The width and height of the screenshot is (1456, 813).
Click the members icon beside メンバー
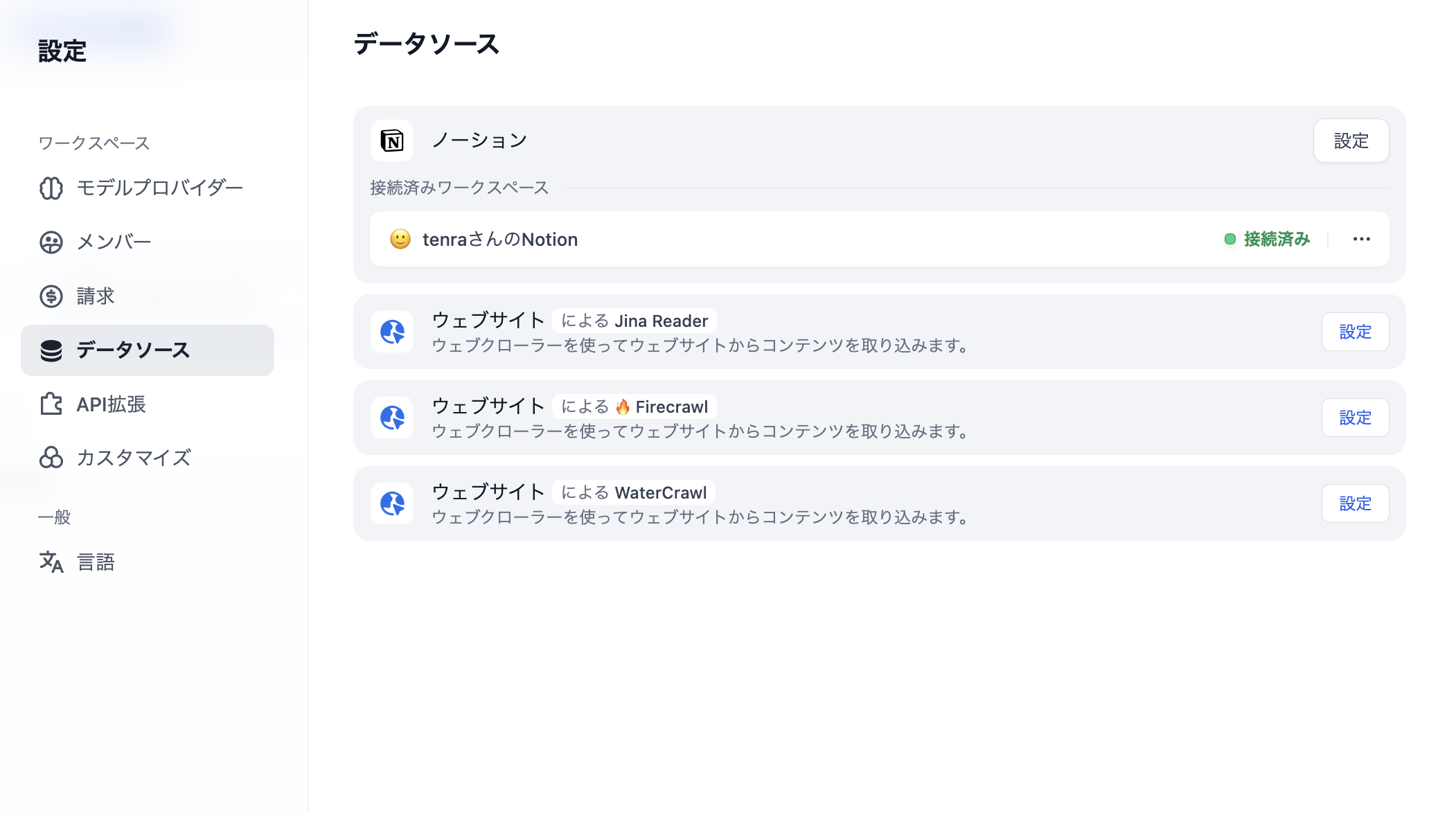point(51,242)
